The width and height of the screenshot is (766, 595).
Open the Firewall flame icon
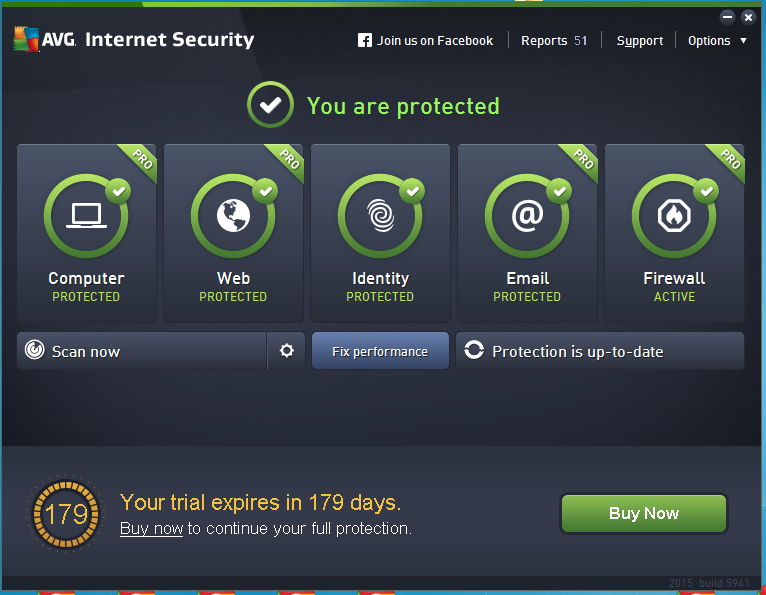(674, 216)
